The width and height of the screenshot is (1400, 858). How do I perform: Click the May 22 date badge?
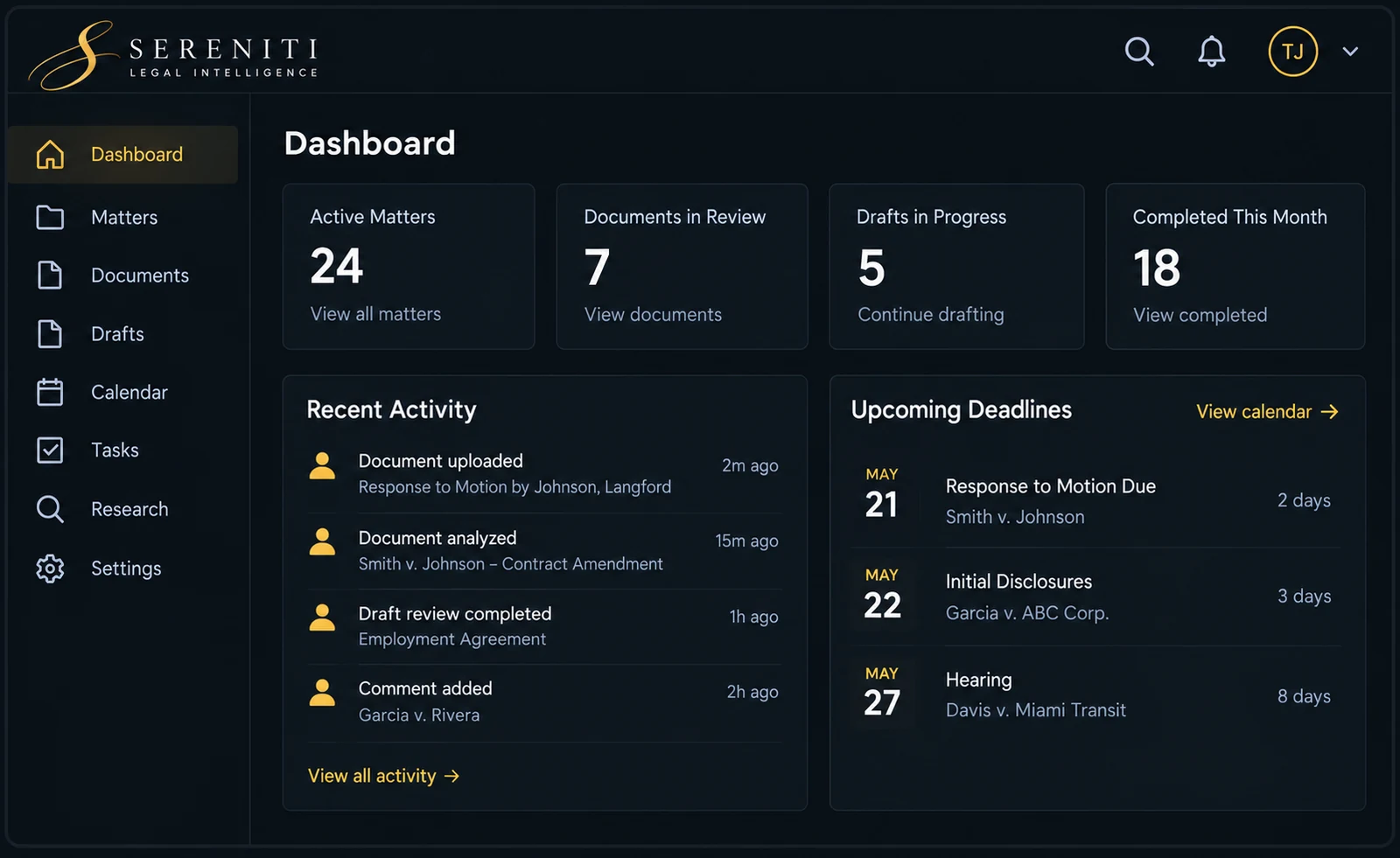pyautogui.click(x=882, y=595)
